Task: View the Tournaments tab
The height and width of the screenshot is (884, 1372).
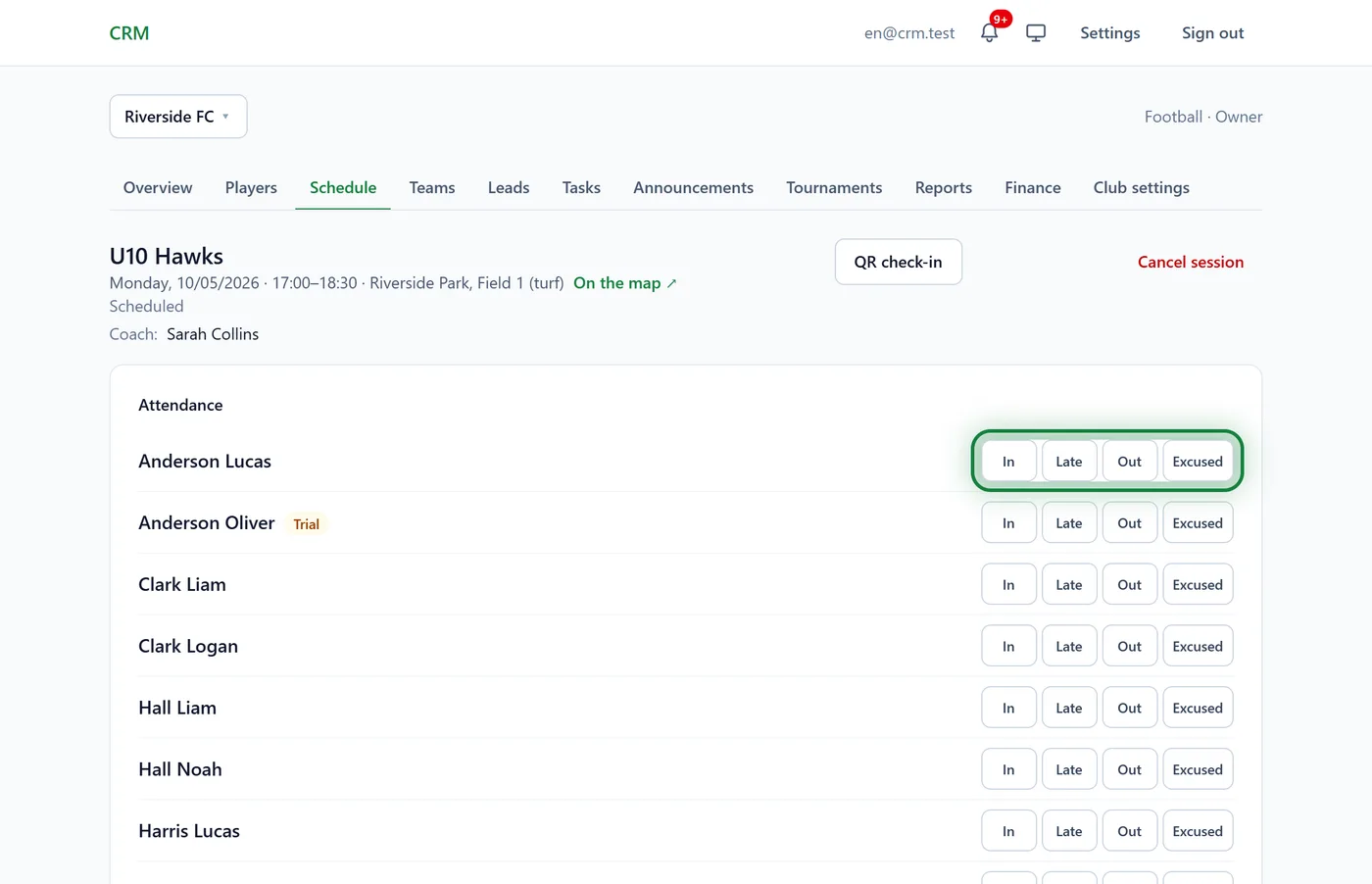Action: [834, 187]
